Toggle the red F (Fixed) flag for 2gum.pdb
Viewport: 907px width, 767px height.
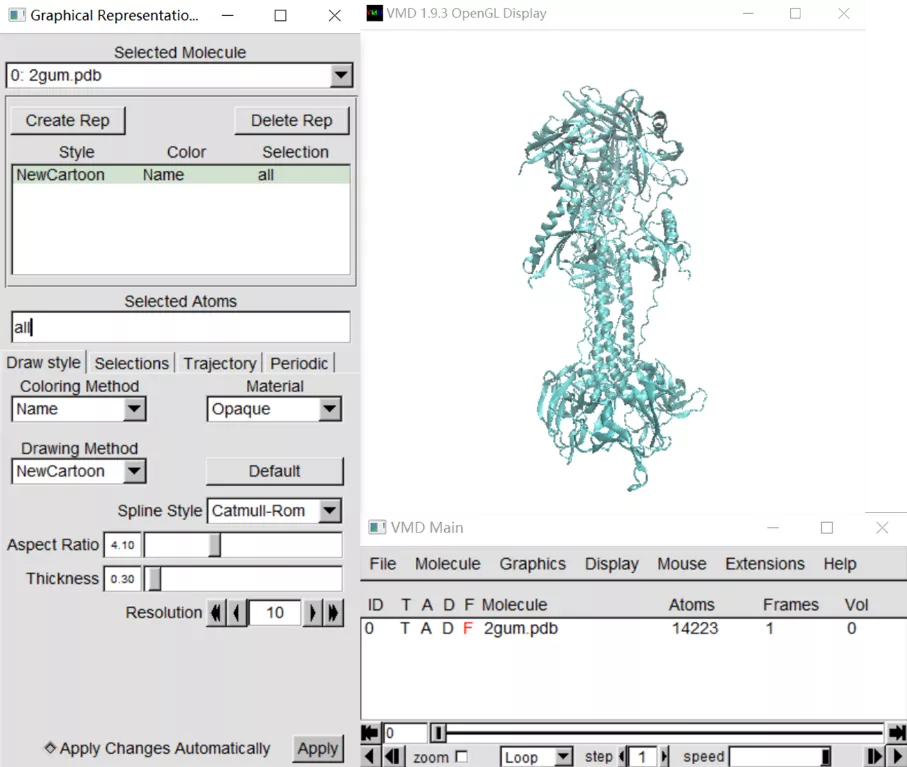[469, 629]
